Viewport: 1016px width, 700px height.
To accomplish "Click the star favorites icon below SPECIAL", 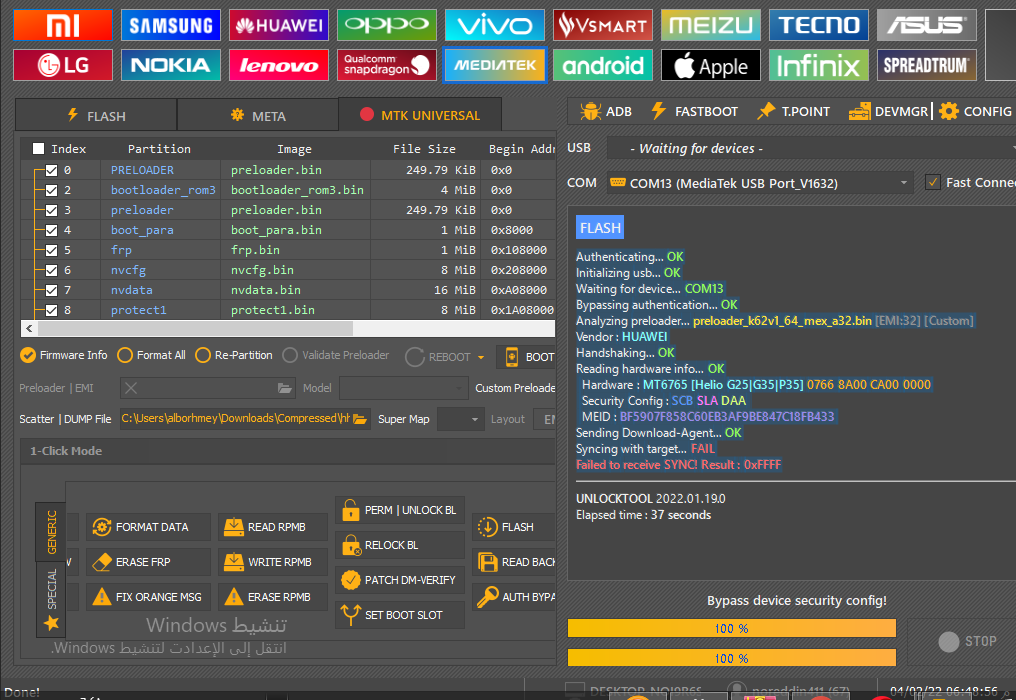I will 51,624.
